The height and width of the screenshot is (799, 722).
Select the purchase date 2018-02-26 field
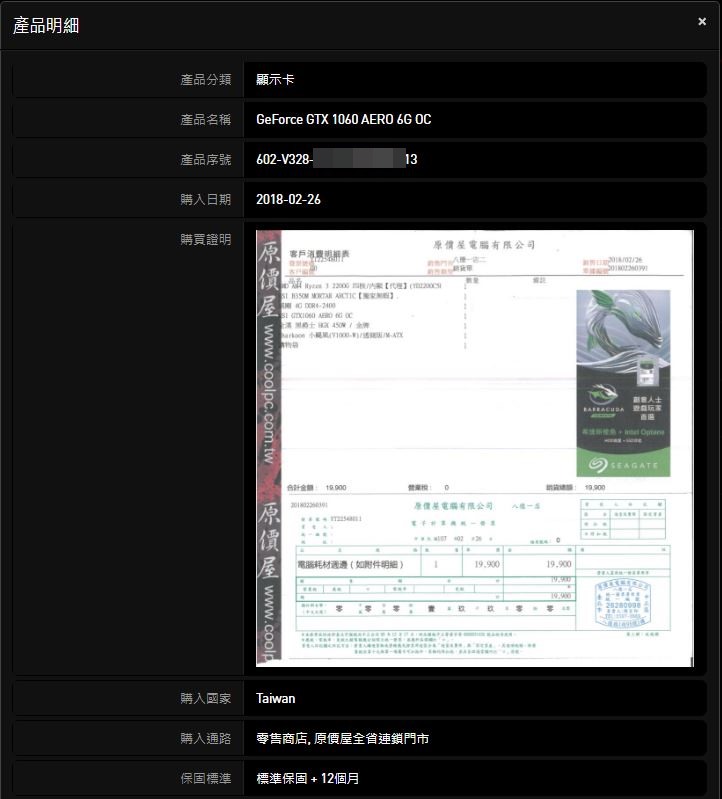pos(288,199)
